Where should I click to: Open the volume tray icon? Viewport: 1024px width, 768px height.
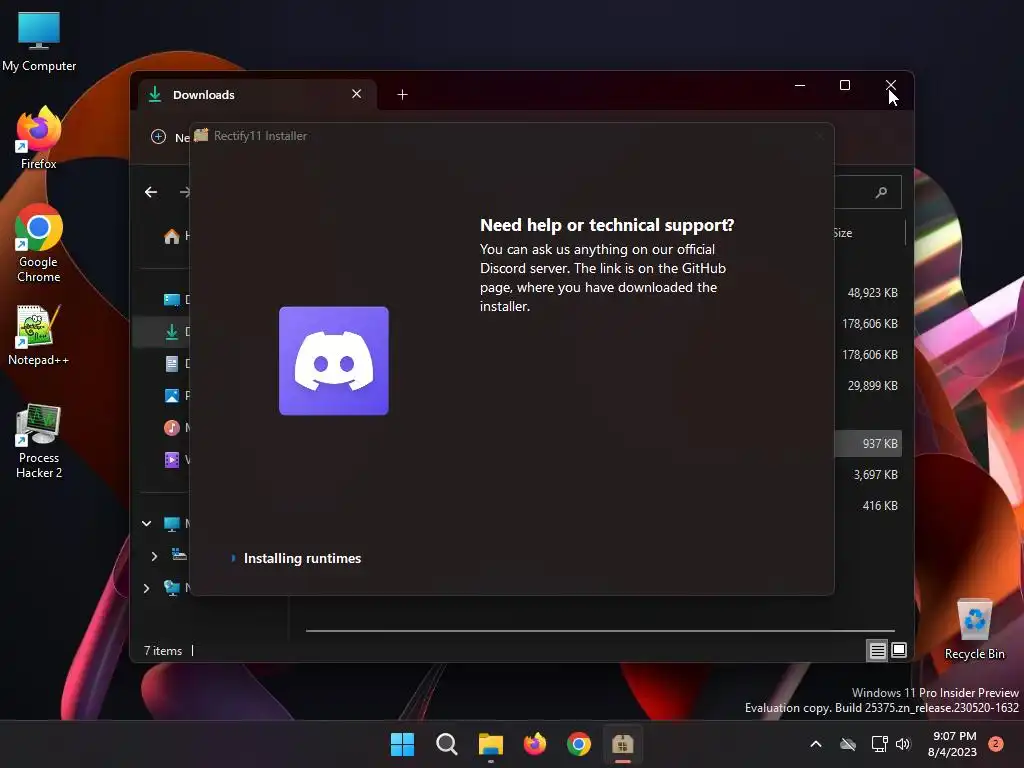point(903,744)
